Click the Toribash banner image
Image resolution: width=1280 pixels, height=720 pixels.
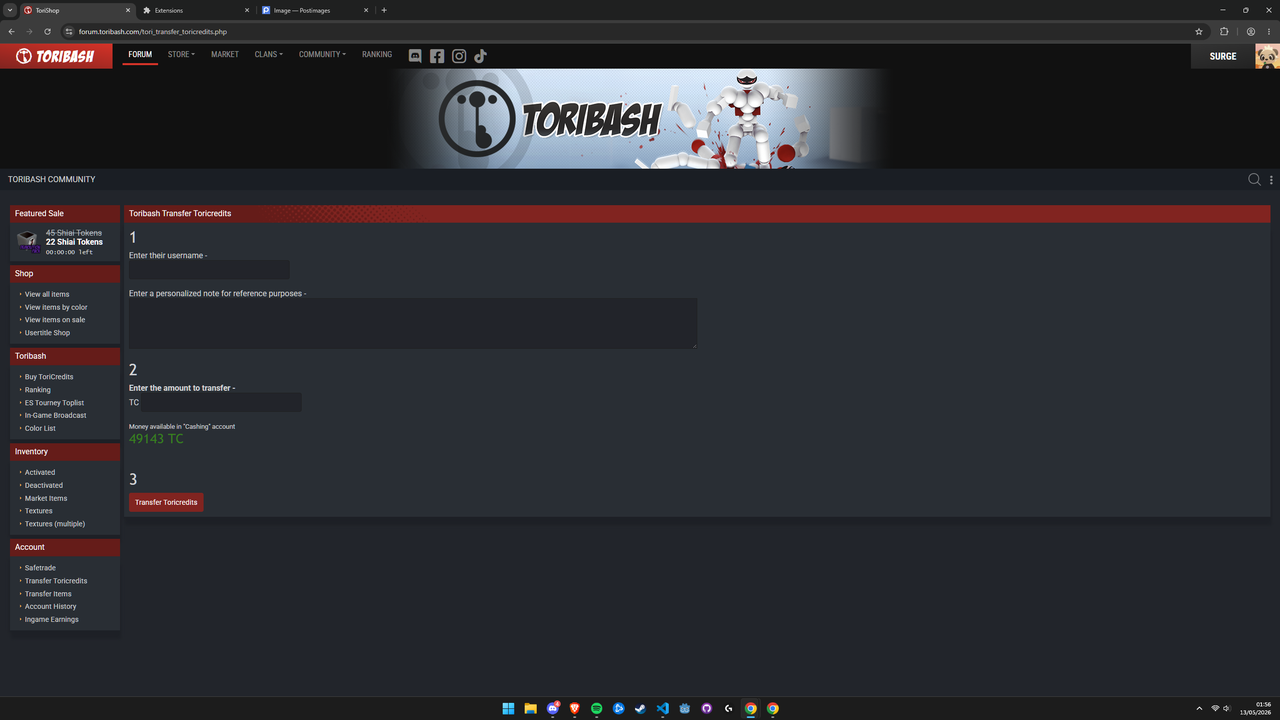[x=640, y=118]
